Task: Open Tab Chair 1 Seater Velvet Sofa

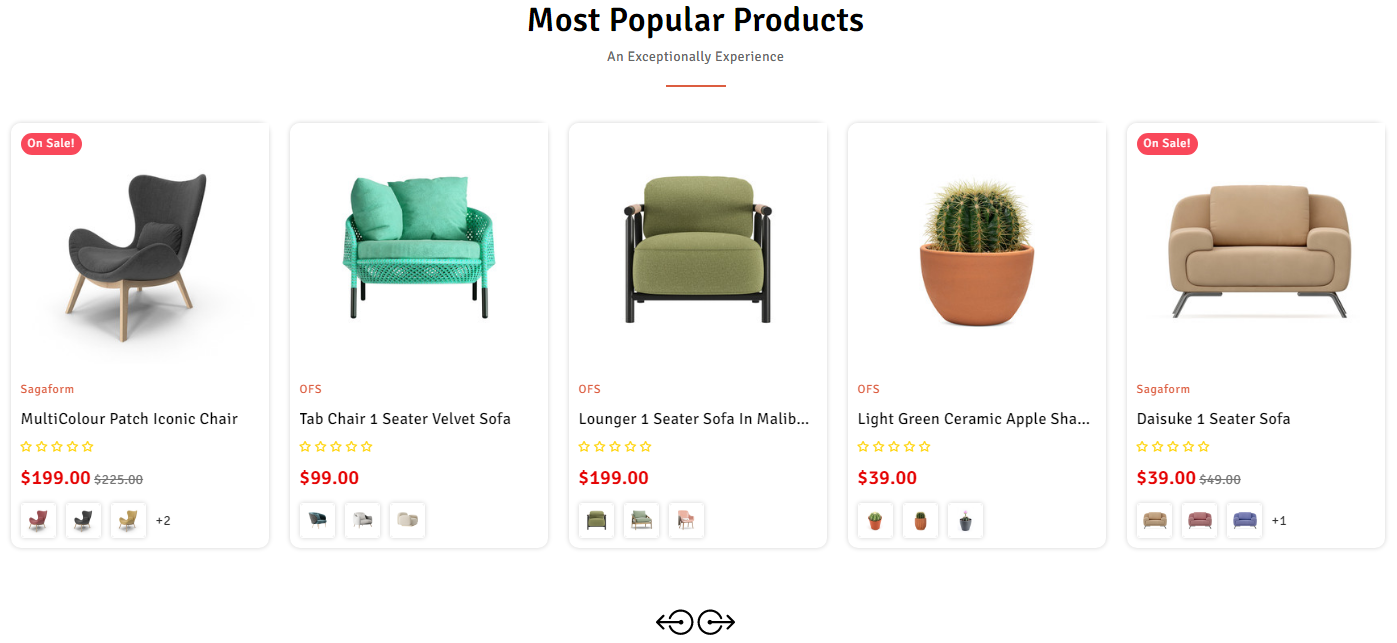Action: coord(405,419)
